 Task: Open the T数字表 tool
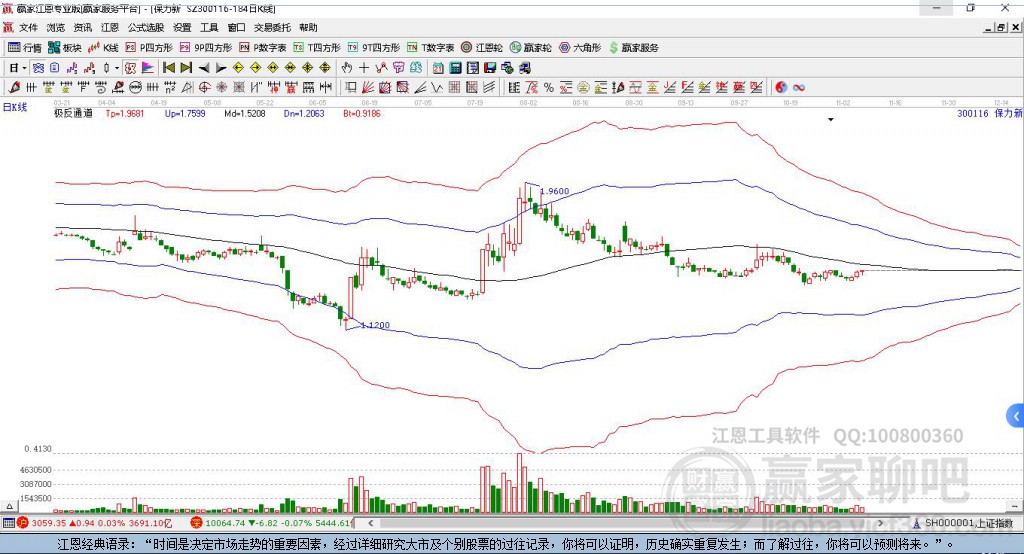point(430,48)
